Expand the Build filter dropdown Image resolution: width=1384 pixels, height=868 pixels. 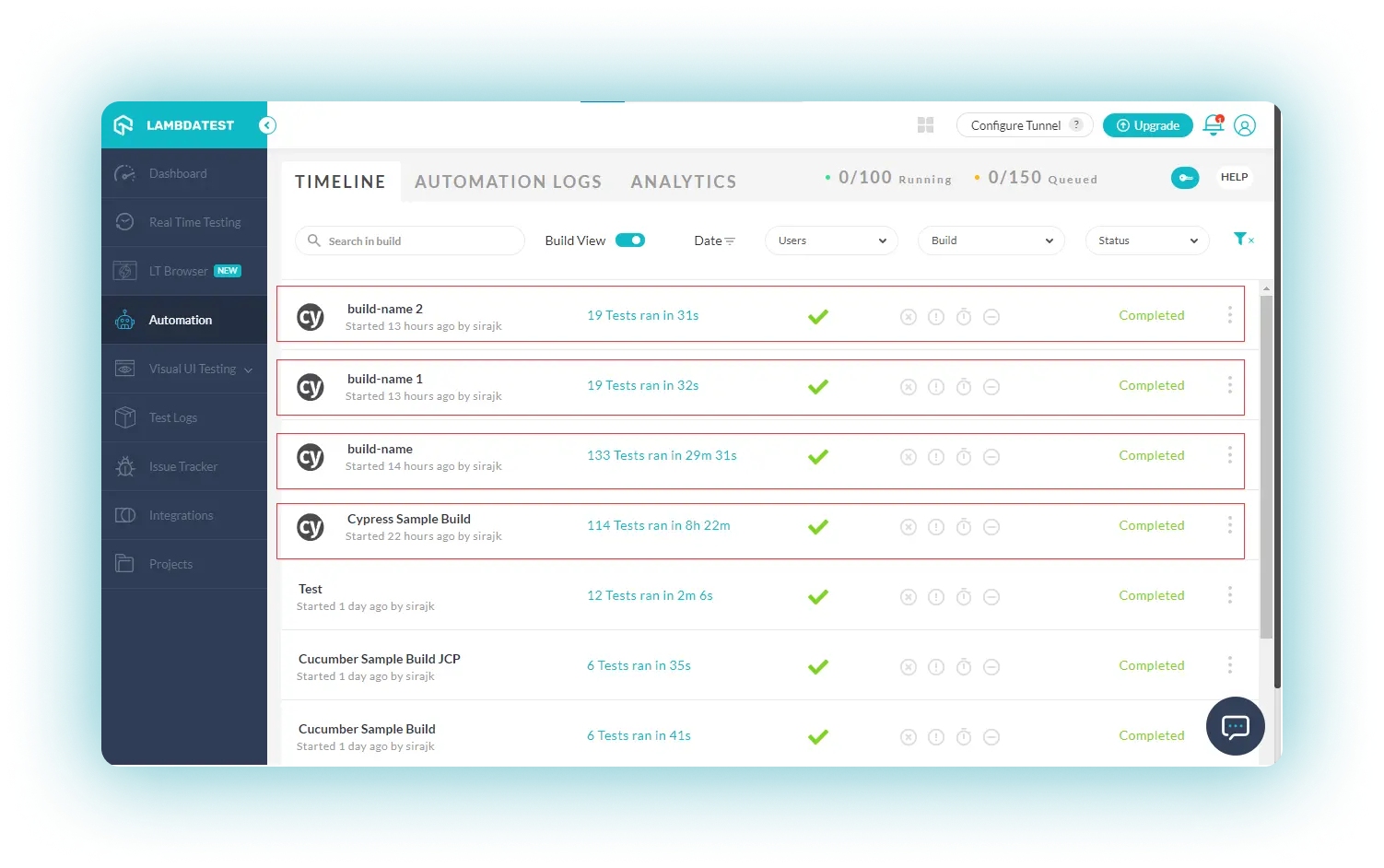tap(991, 240)
